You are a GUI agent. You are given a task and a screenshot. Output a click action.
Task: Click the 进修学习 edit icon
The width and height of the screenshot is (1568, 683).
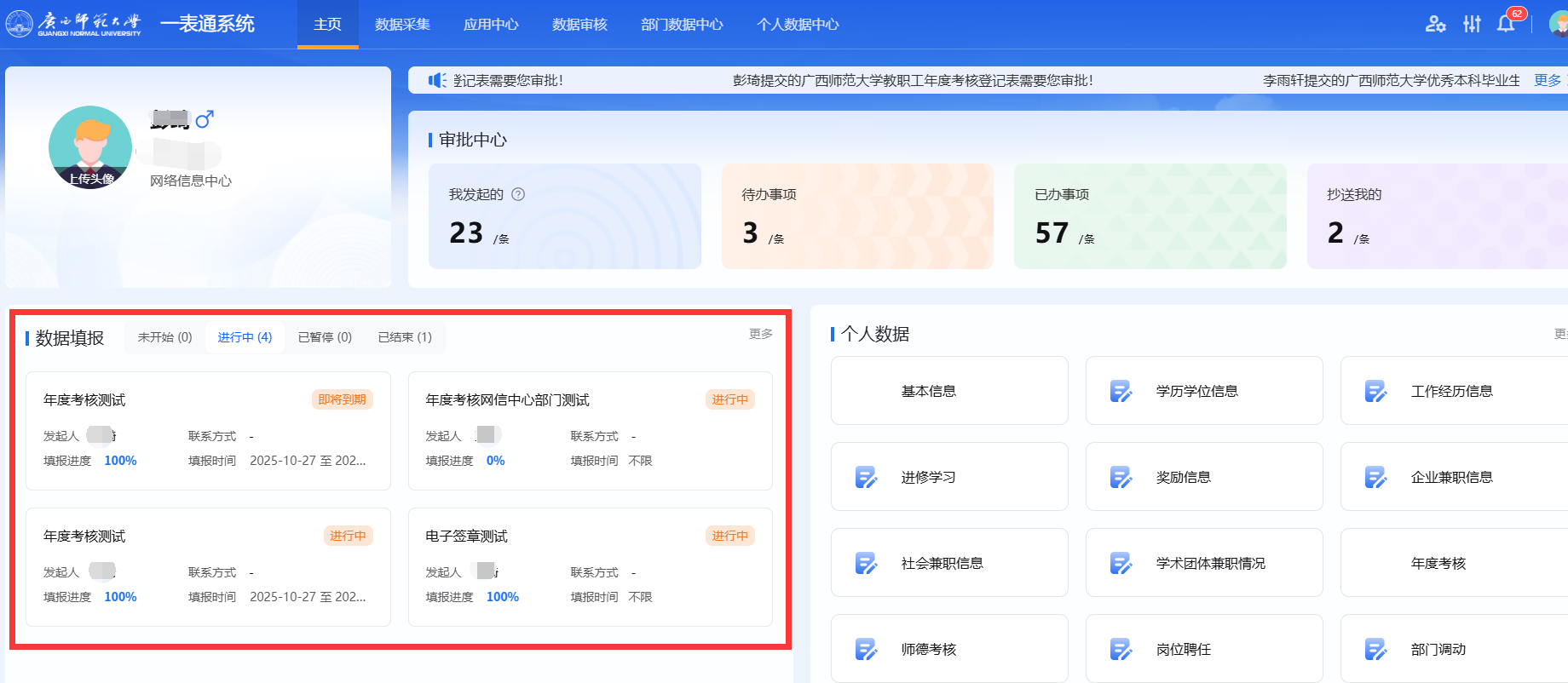click(866, 477)
